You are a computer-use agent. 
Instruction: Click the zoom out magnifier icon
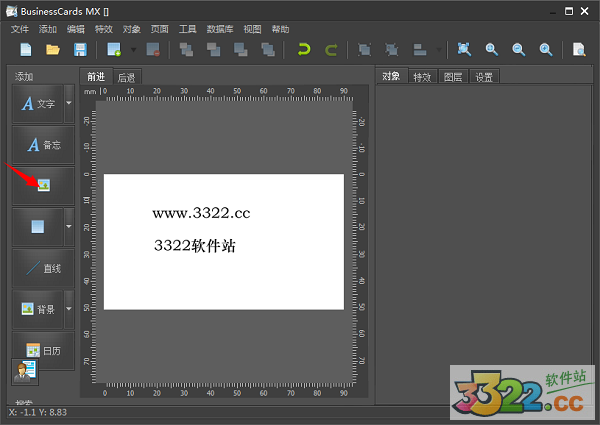click(x=518, y=50)
